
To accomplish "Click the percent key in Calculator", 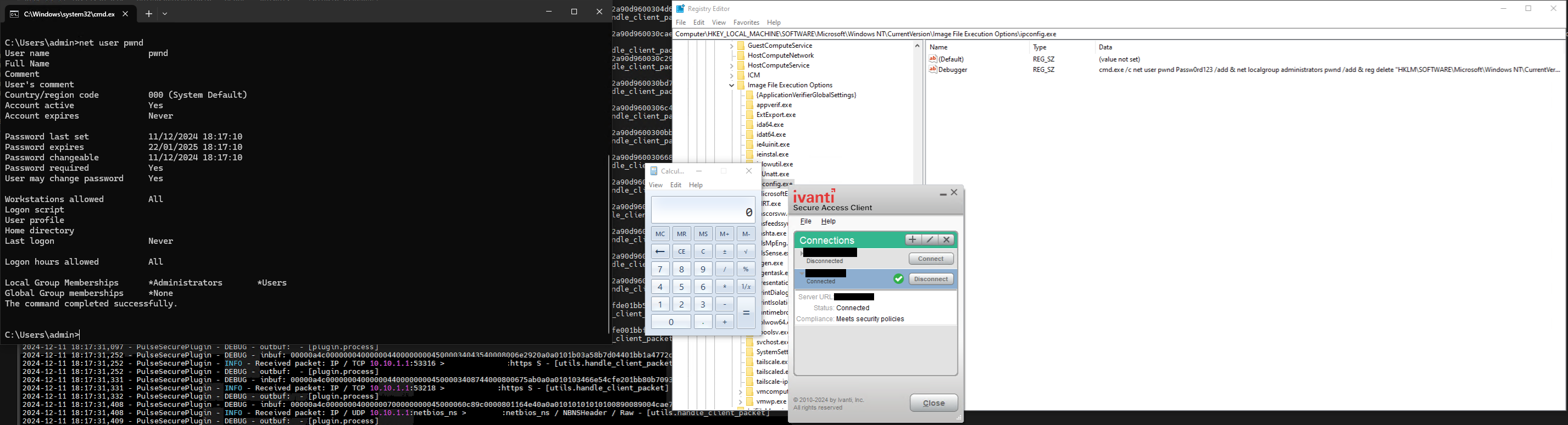I will pos(746,270).
